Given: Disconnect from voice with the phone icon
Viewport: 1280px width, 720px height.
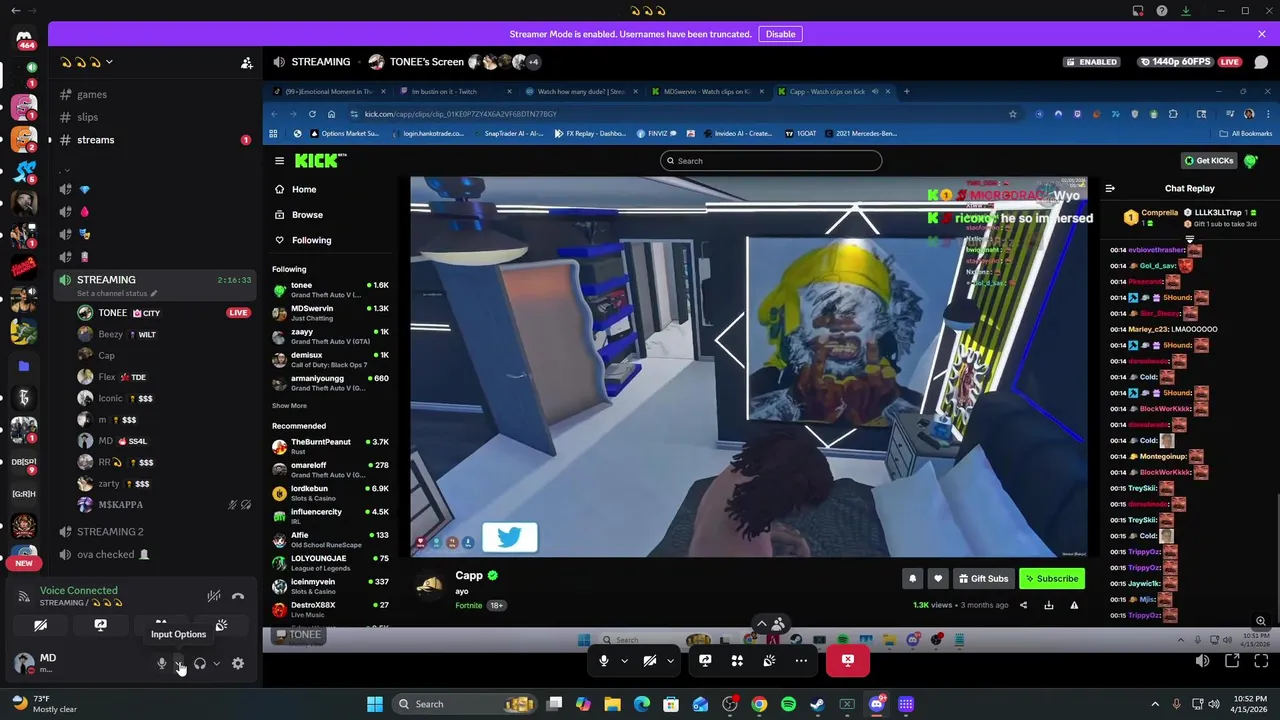Looking at the screenshot, I should tap(238, 596).
